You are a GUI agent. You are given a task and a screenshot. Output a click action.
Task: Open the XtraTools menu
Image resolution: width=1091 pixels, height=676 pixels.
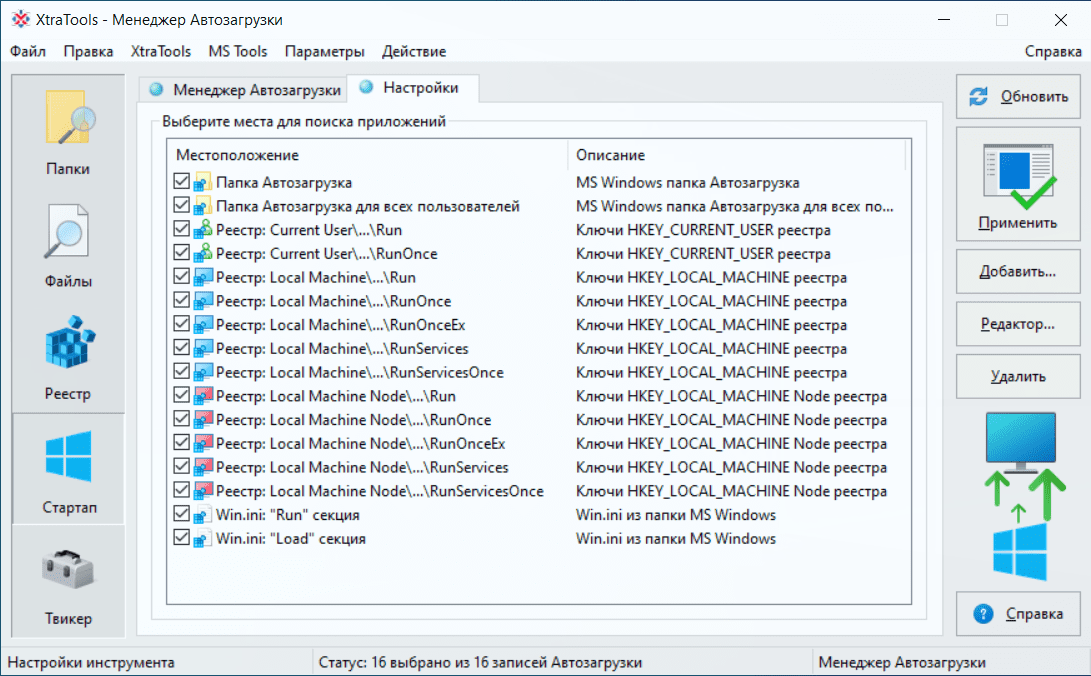[161, 51]
